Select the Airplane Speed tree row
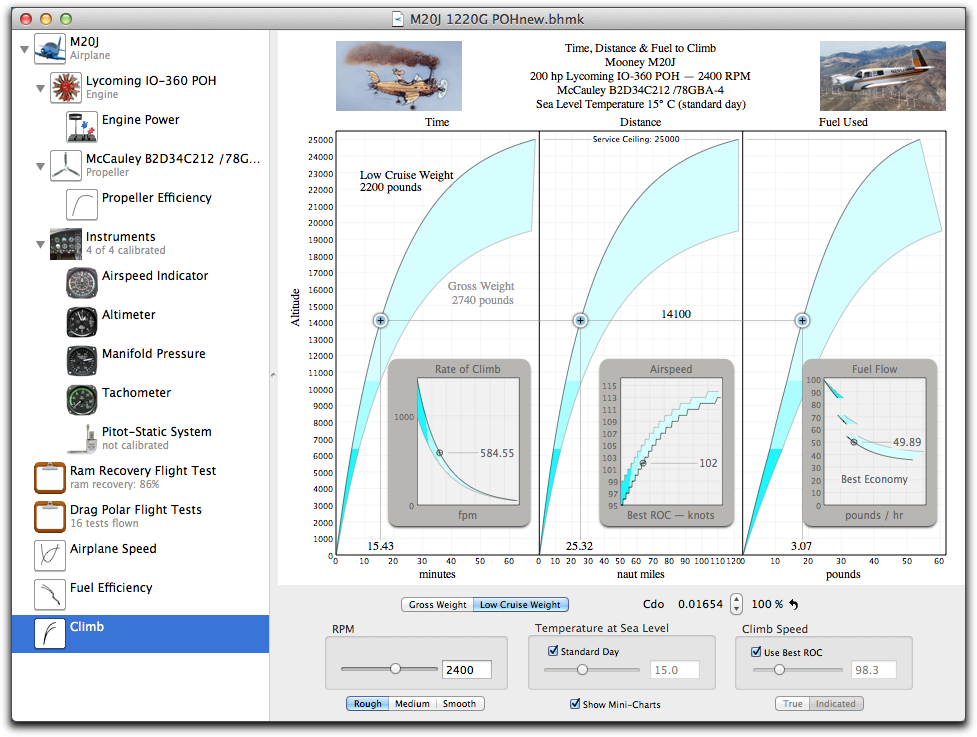Viewport: 977px width, 737px height. click(x=141, y=556)
